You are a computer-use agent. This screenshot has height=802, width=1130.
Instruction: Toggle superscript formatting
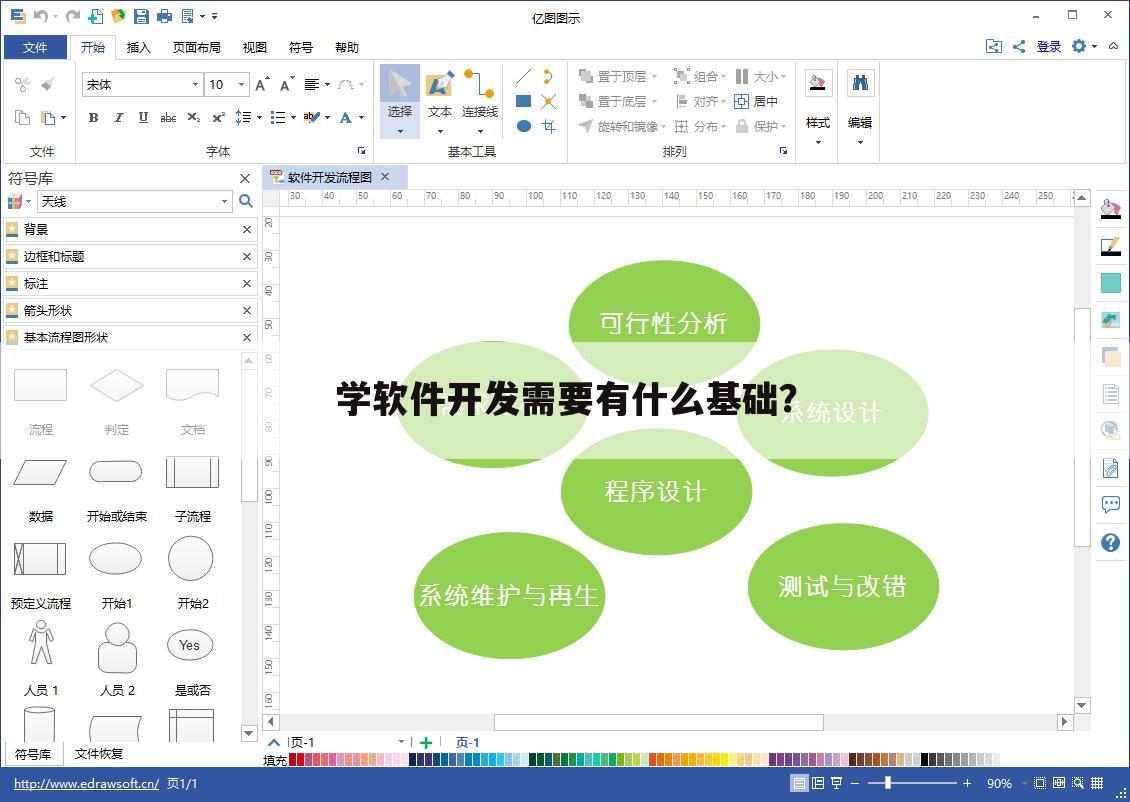point(218,117)
